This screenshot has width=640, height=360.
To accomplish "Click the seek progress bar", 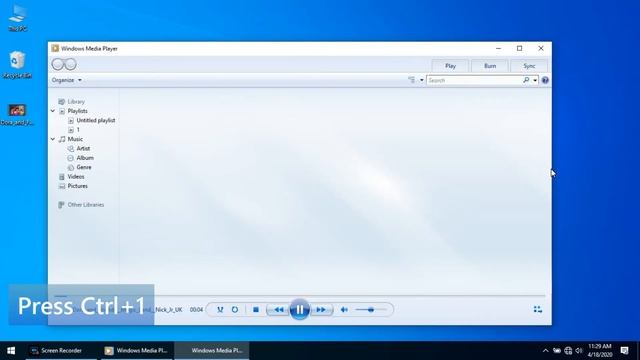I will 300,296.
